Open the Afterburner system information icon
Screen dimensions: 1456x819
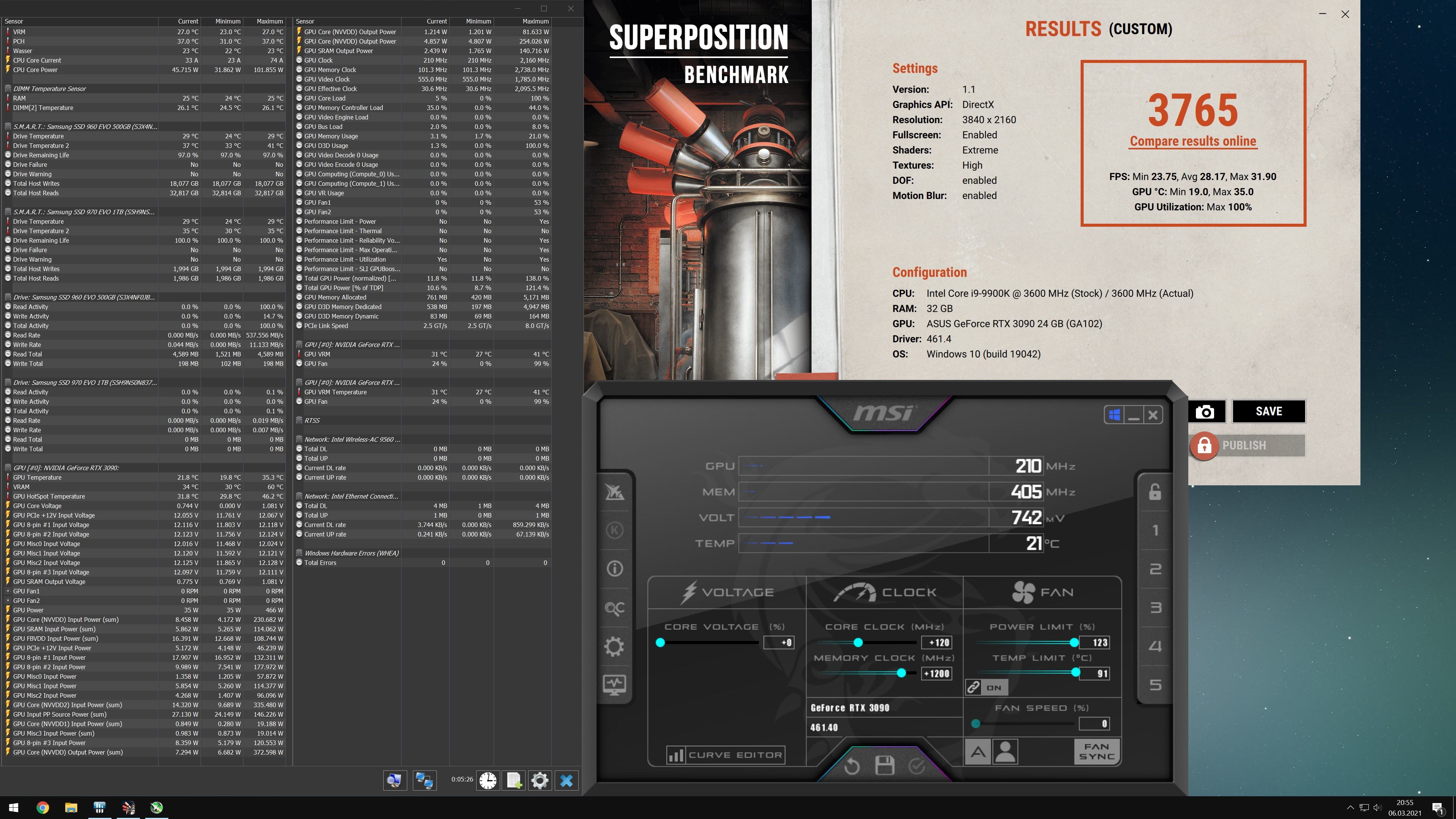pyautogui.click(x=614, y=569)
